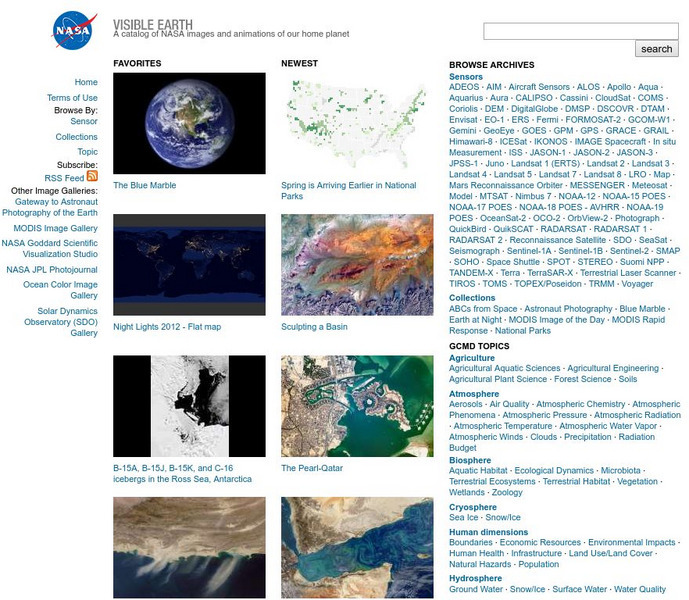Screen dimensions: 689x600
Task: Click the Human dimensions topic heading
Action: pyautogui.click(x=489, y=532)
